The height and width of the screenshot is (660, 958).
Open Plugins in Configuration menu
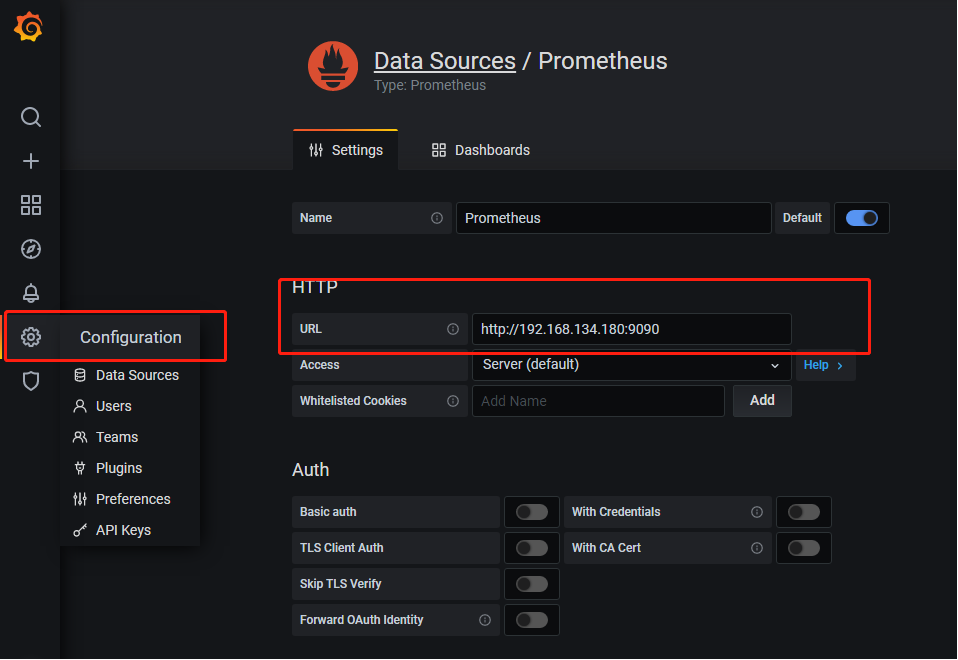(108, 468)
